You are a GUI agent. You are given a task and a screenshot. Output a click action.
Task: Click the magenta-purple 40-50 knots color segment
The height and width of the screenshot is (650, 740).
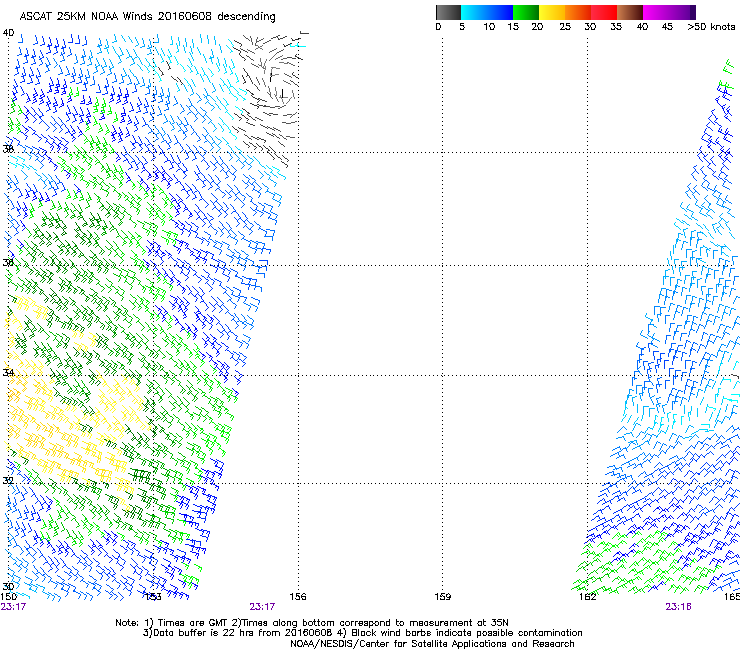[x=669, y=12]
